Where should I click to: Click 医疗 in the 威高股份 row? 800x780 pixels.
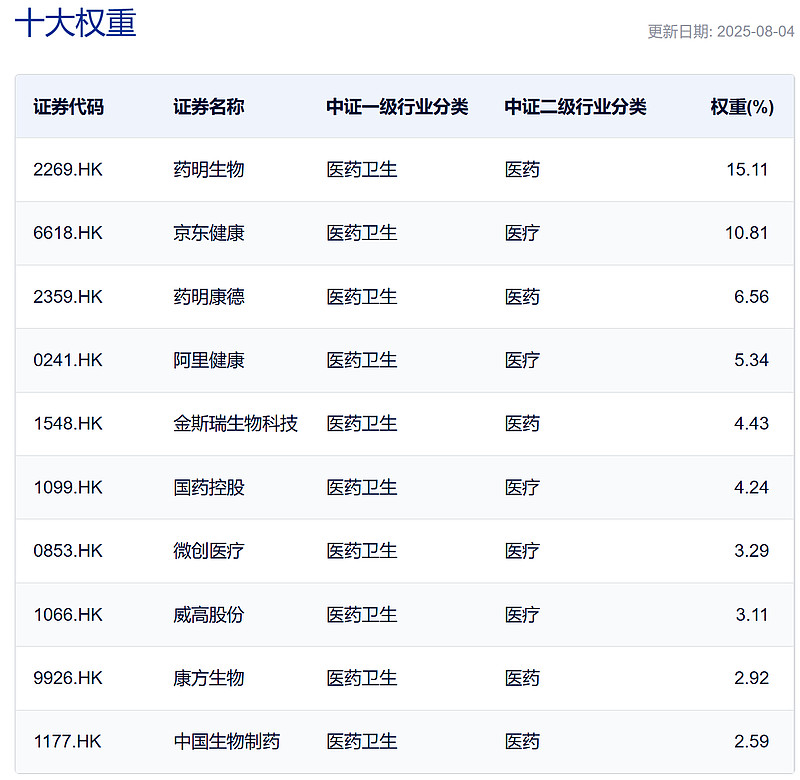pos(522,615)
